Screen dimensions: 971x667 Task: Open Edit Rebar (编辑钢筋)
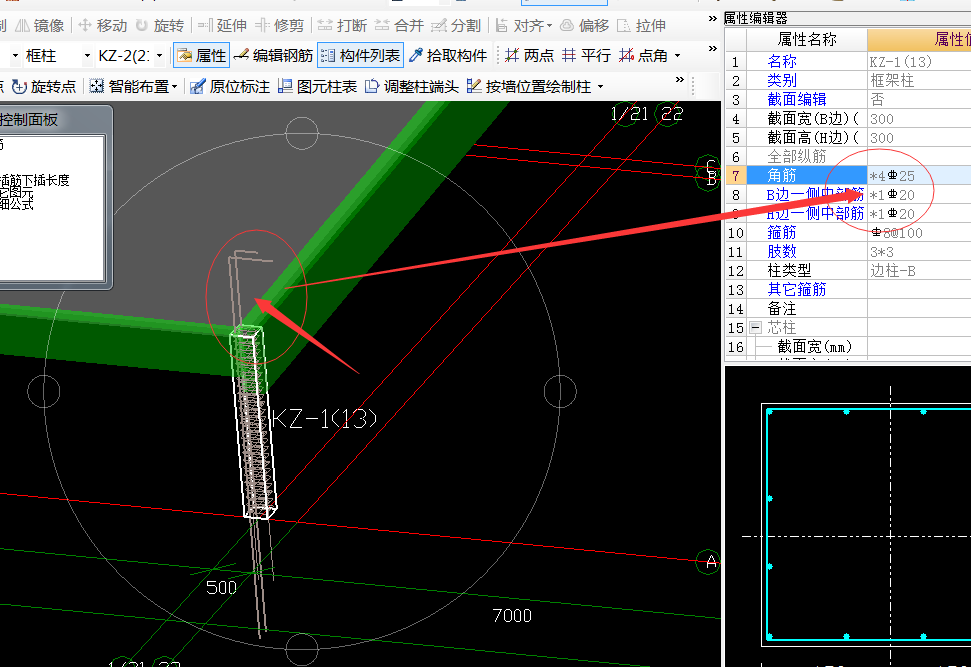point(274,56)
